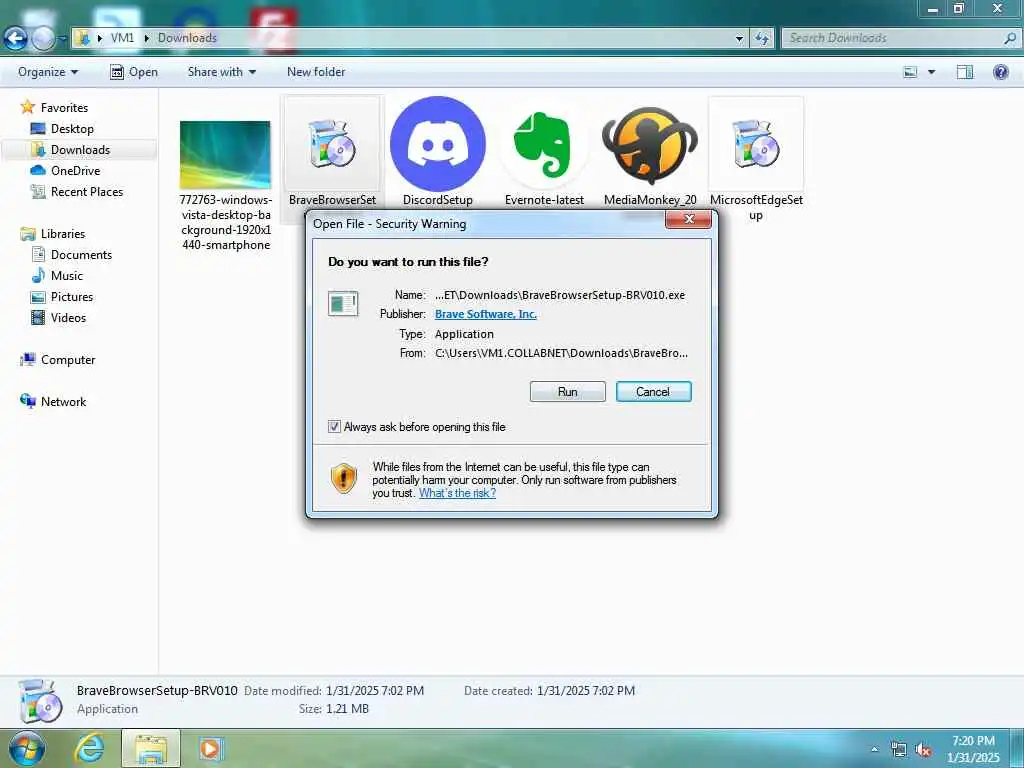This screenshot has height=768, width=1024.
Task: Select Favorites in navigation pane
Action: pos(64,108)
